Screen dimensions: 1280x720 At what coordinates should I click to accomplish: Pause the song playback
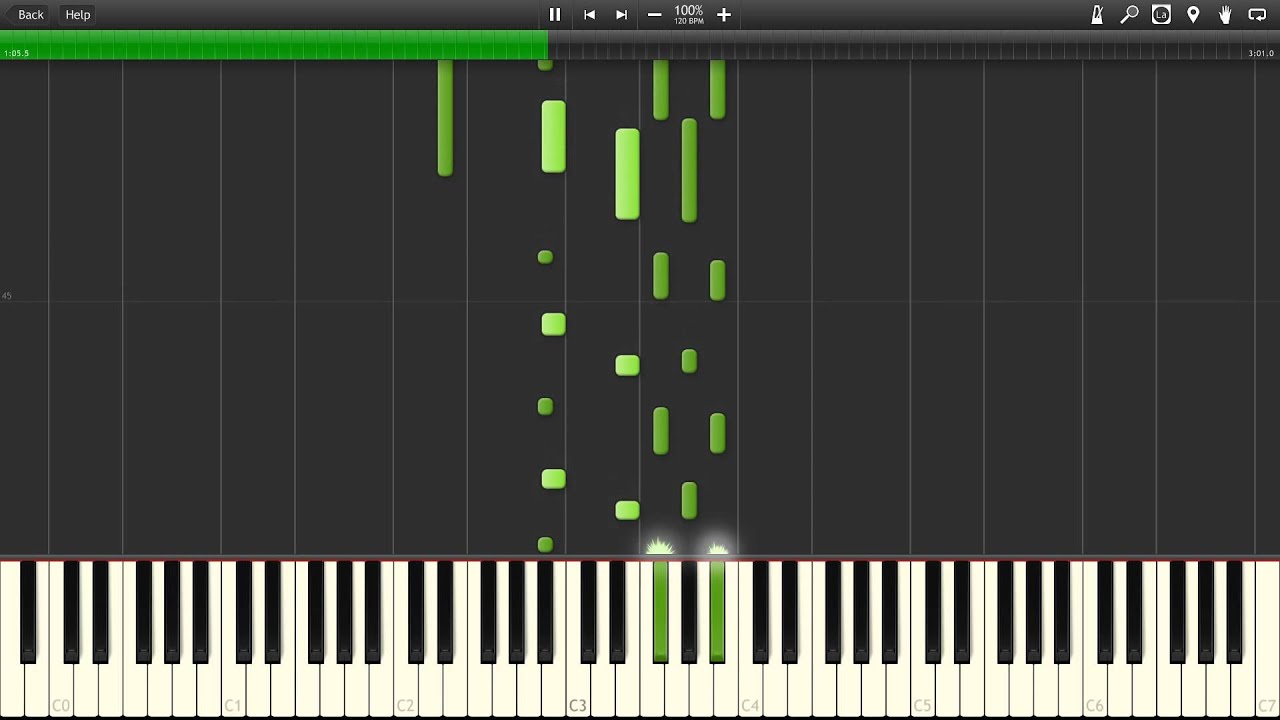555,15
